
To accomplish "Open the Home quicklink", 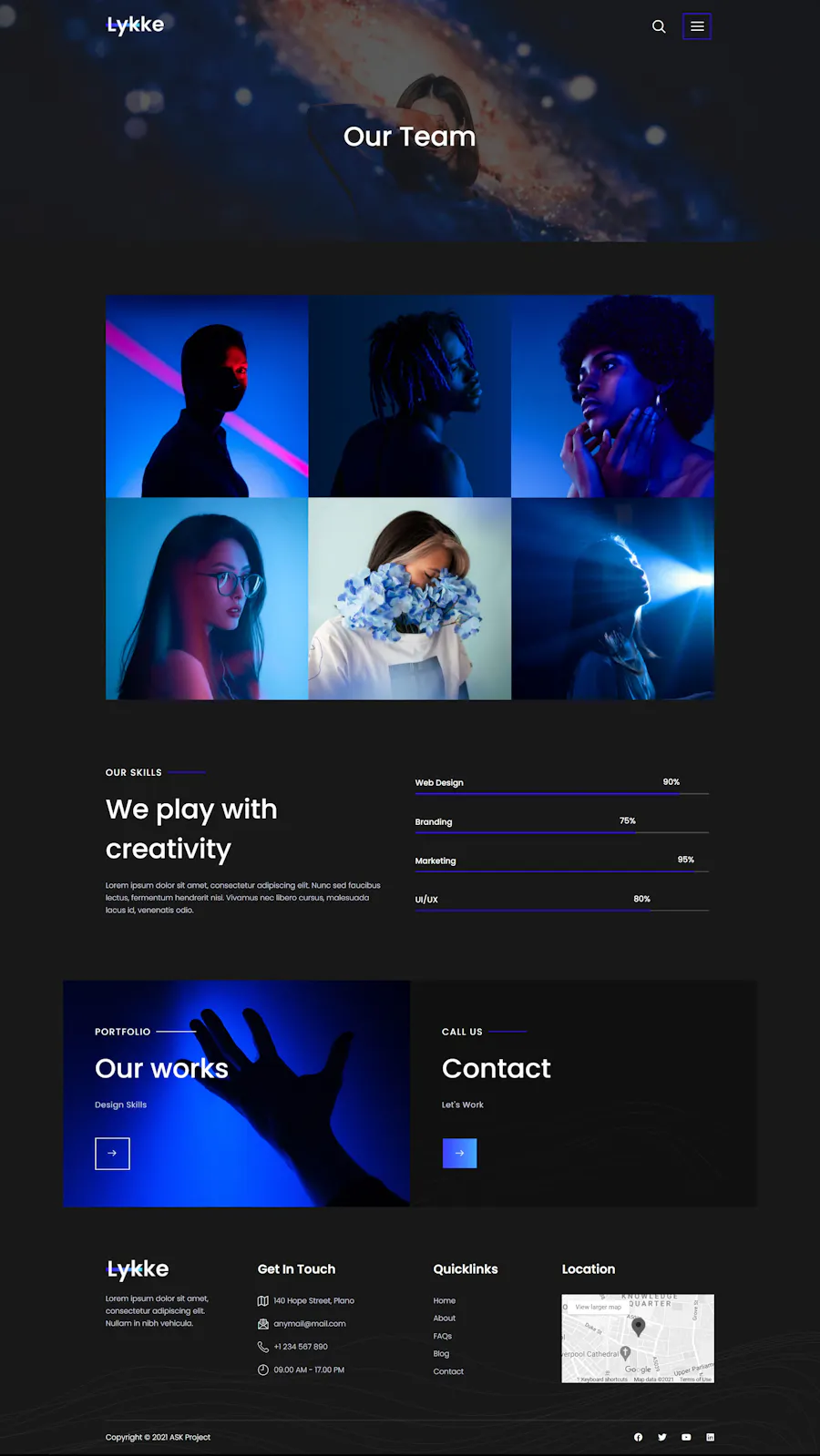I will pos(445,1300).
